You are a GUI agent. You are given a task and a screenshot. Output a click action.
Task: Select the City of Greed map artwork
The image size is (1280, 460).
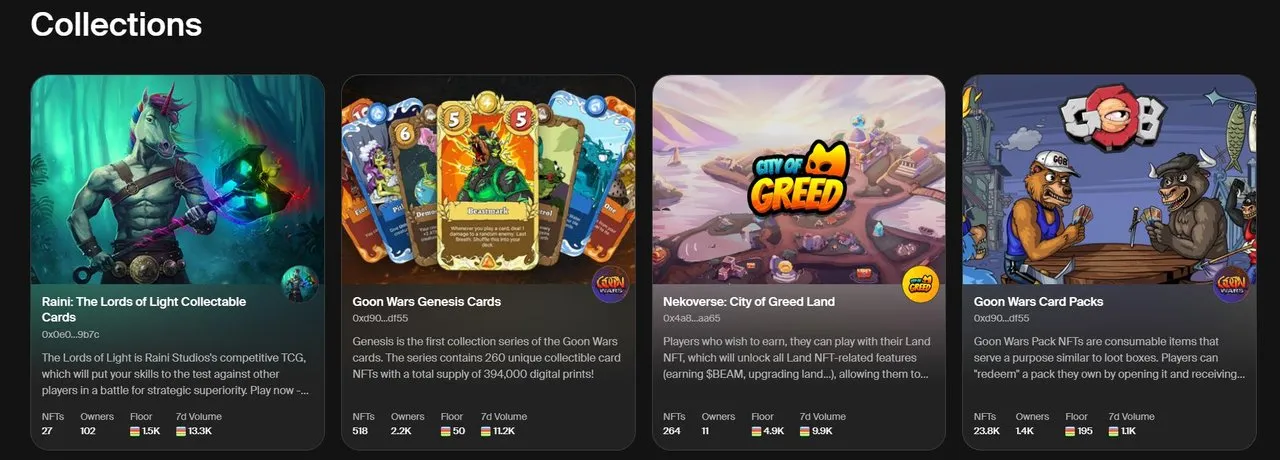coord(799,180)
